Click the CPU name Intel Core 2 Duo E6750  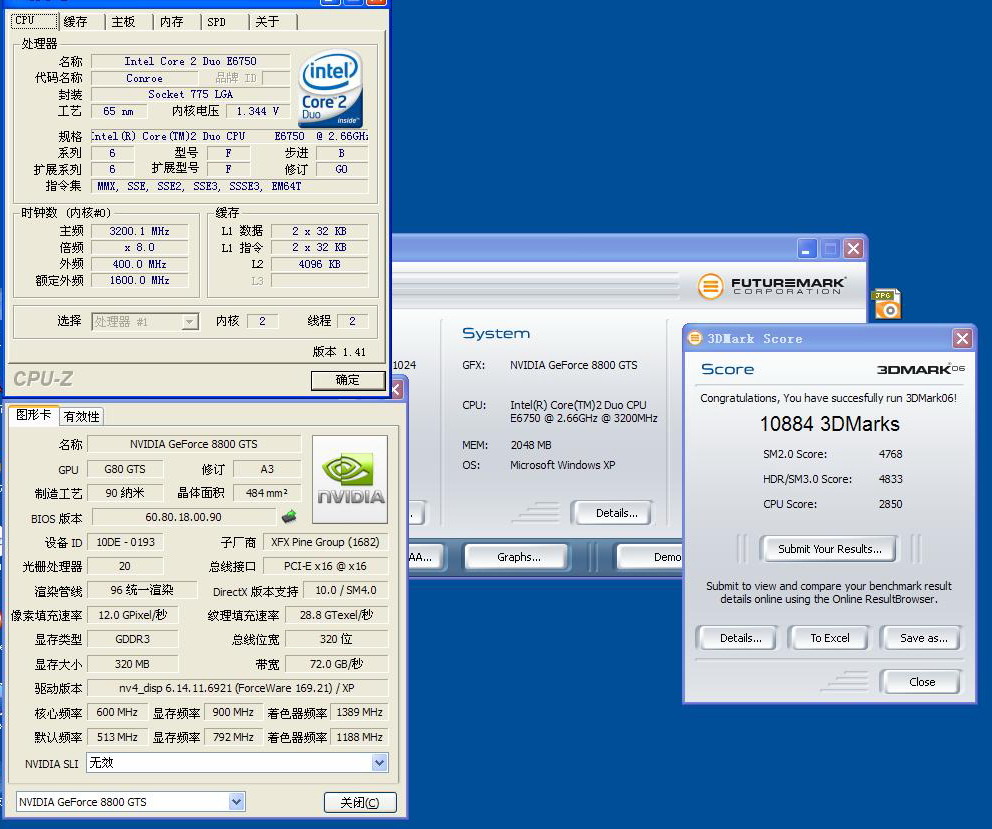190,61
